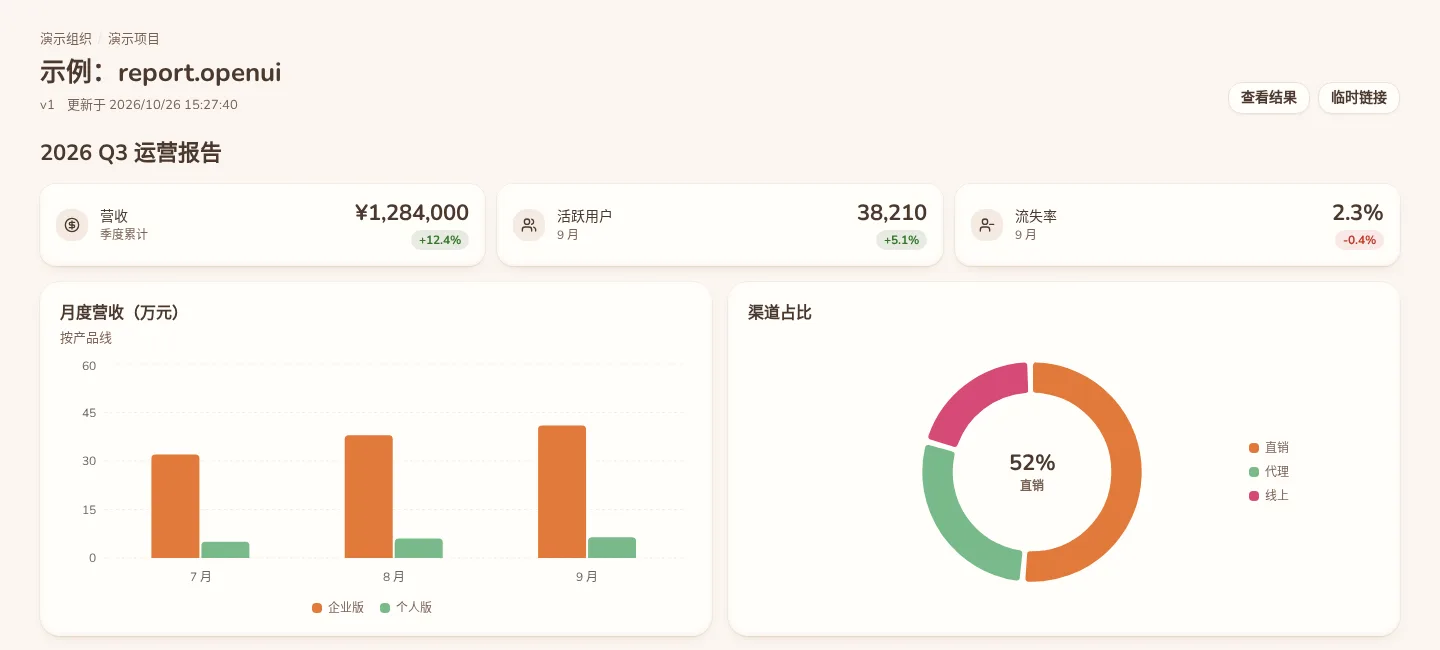The height and width of the screenshot is (650, 1440).
Task: Click the 52% donut center label
Action: 1032,463
